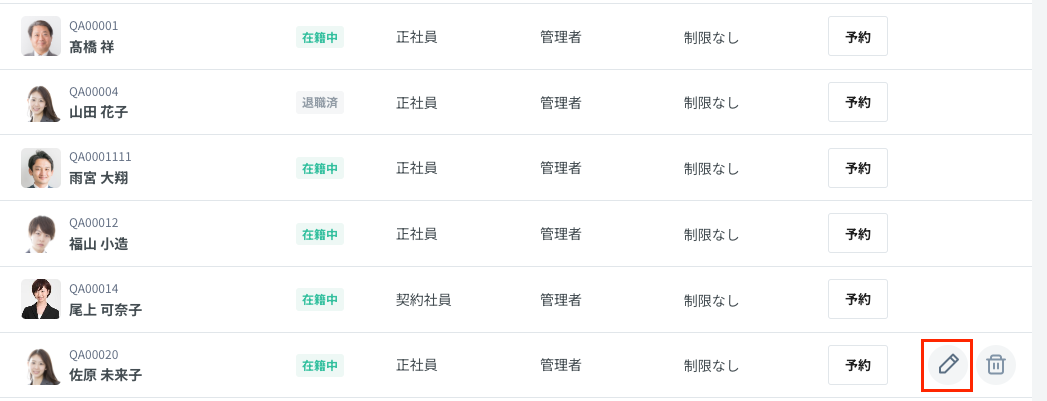Select the 契約社員 employment type cell

click(423, 299)
